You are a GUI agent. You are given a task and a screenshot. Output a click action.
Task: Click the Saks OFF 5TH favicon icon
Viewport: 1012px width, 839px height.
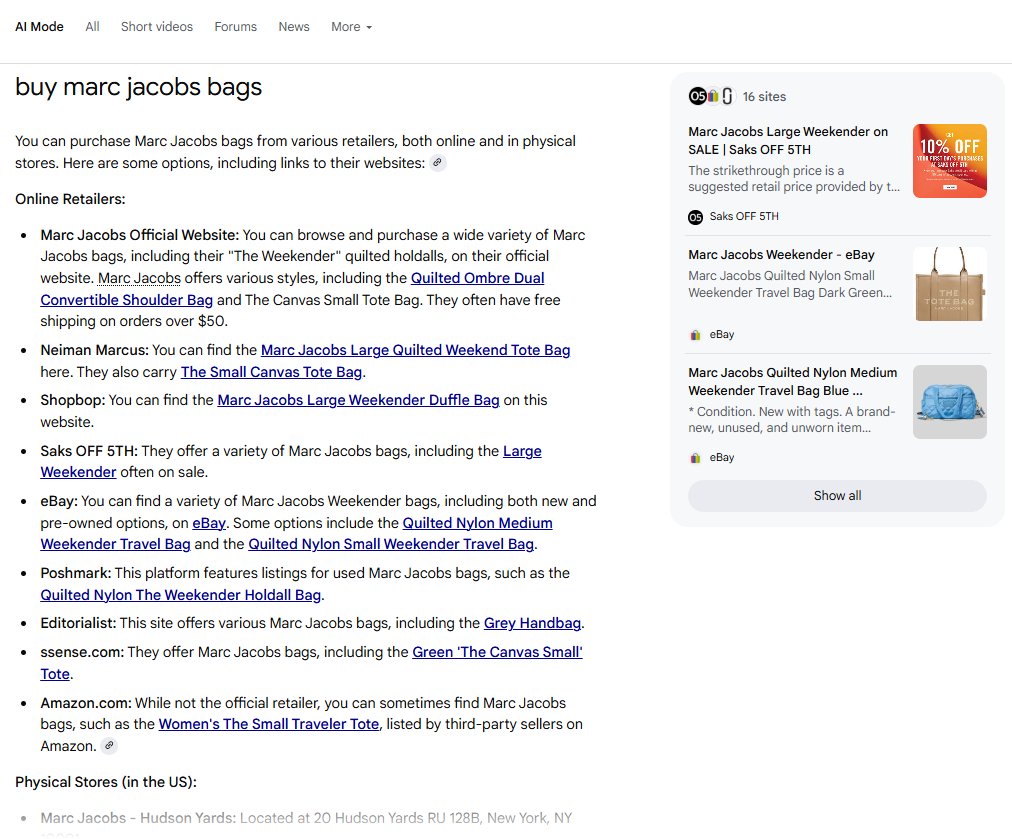coord(695,217)
